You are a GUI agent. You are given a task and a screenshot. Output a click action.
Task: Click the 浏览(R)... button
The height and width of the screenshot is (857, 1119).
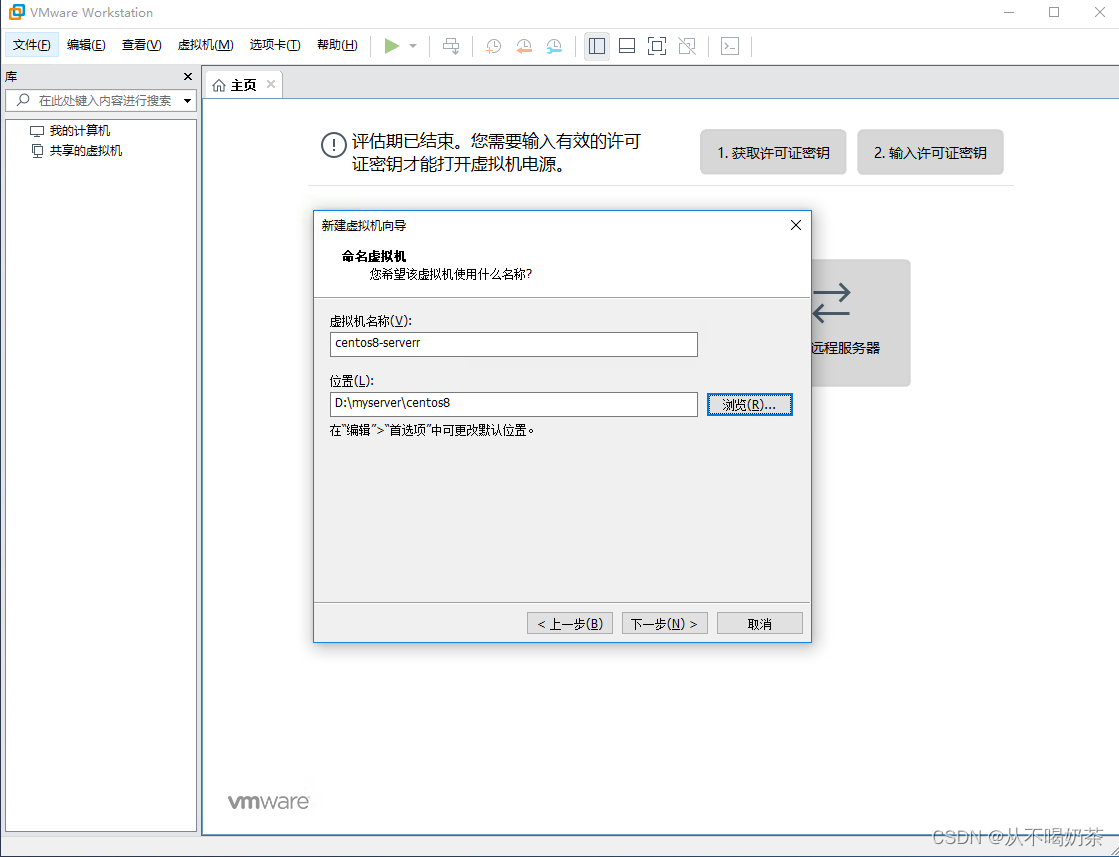(x=749, y=405)
